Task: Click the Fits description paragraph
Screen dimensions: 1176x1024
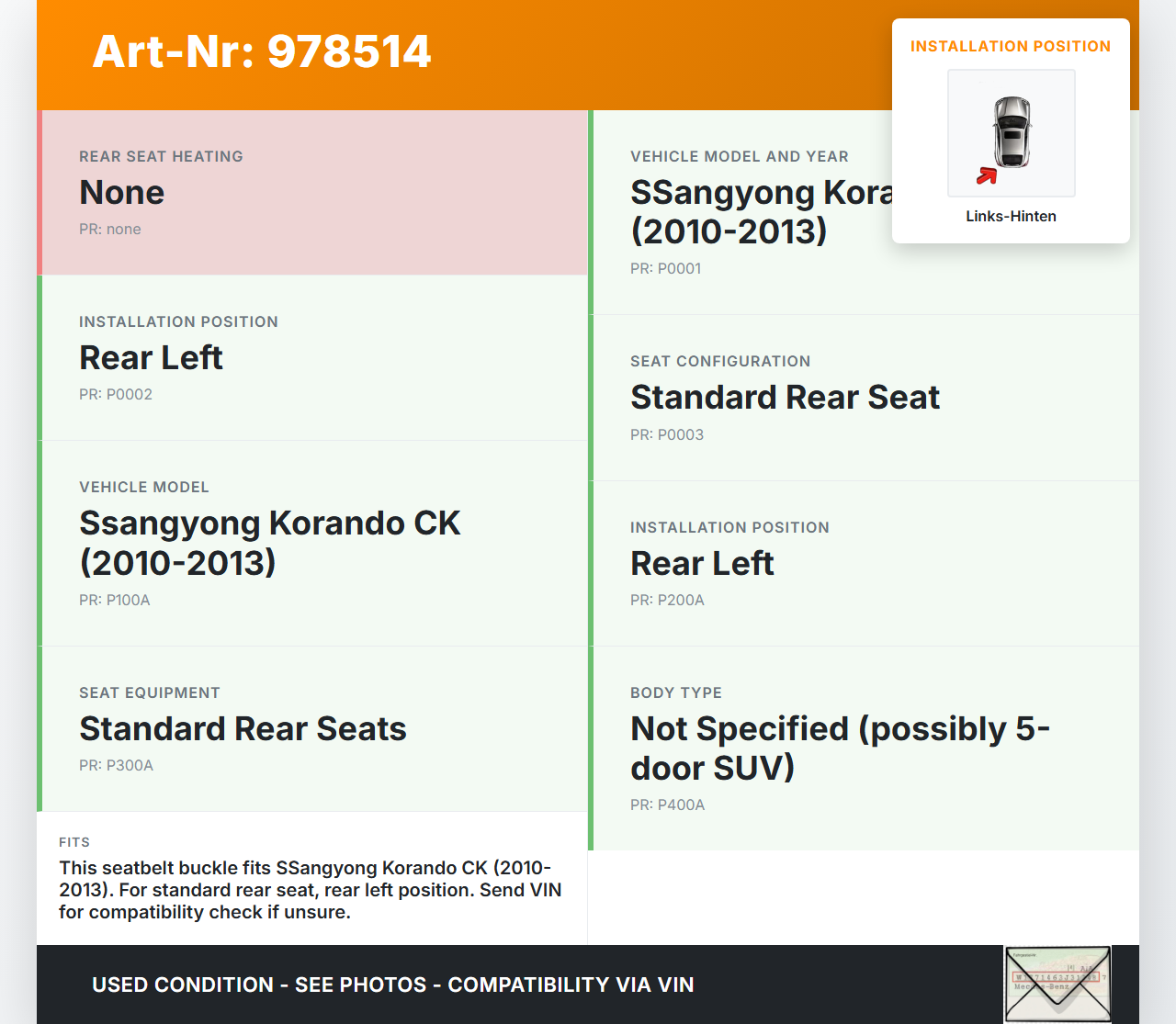Action: pyautogui.click(x=310, y=889)
